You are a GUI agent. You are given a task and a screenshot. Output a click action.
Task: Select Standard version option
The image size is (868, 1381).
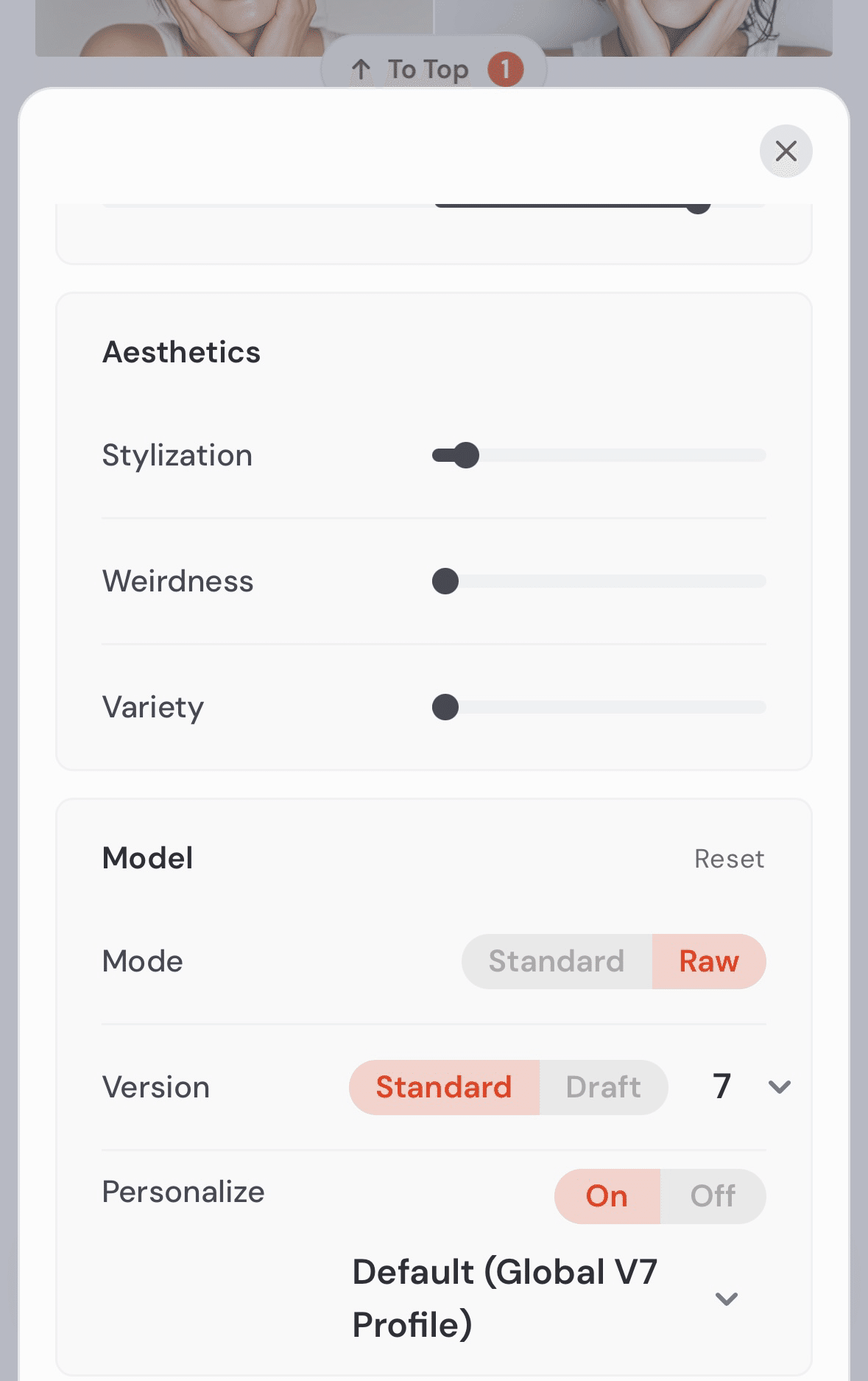click(x=444, y=1087)
